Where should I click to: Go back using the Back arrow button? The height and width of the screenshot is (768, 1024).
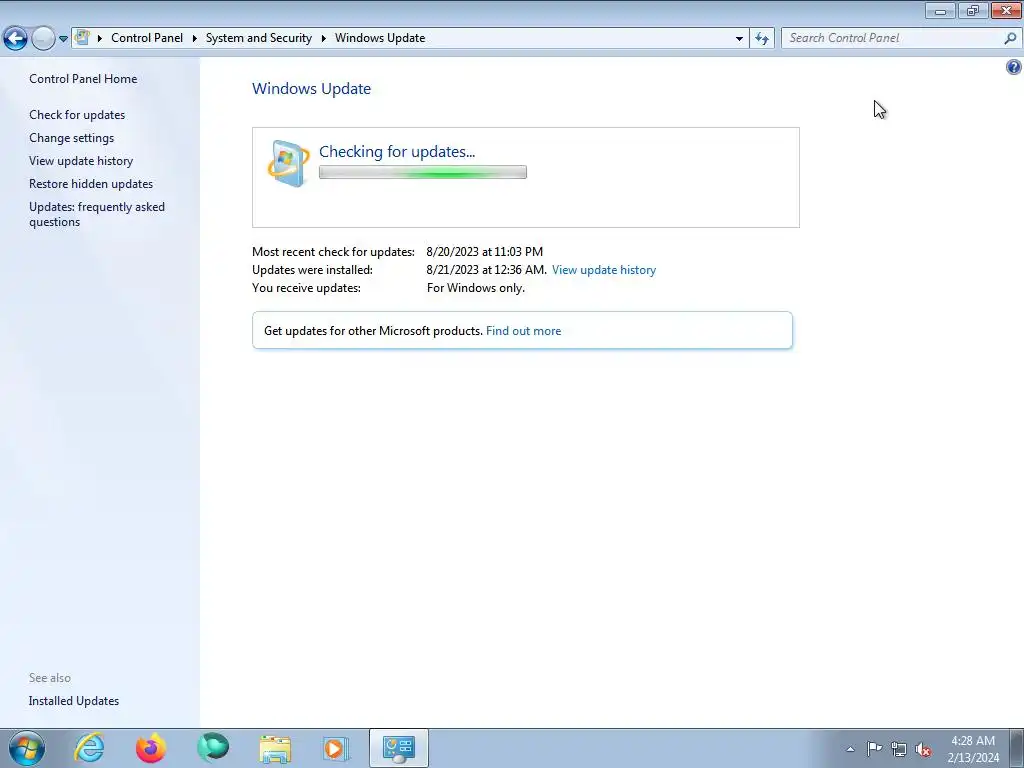click(16, 39)
